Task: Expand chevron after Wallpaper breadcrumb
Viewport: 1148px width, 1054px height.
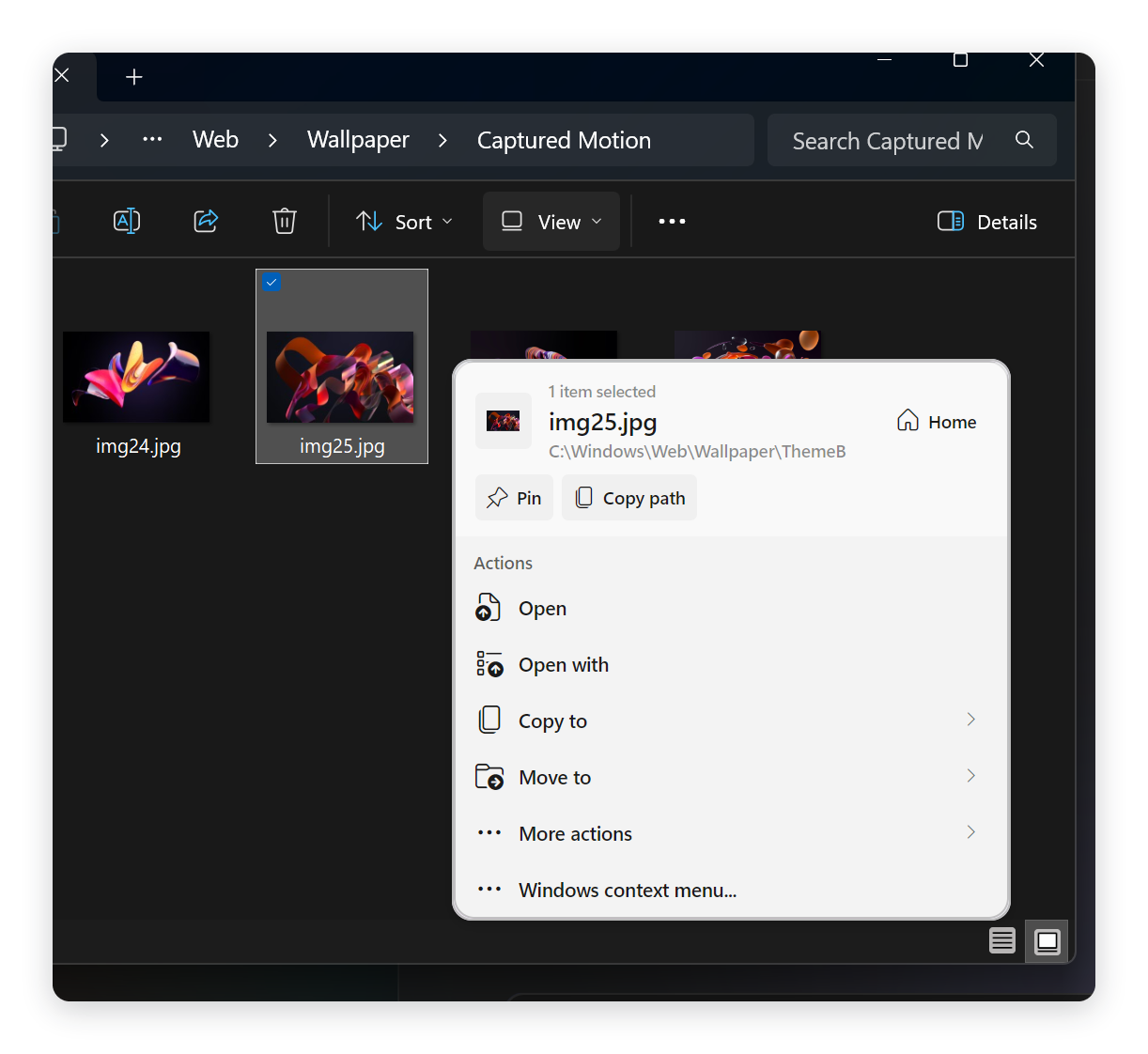Action: [442, 140]
